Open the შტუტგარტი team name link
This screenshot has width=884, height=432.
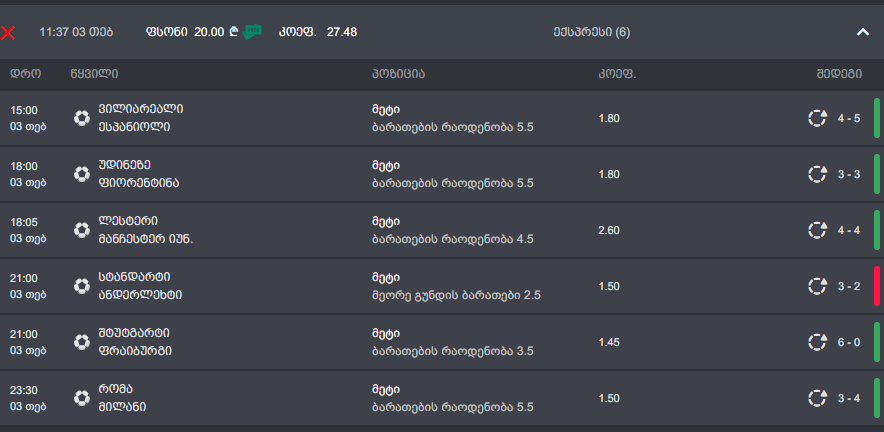134,333
